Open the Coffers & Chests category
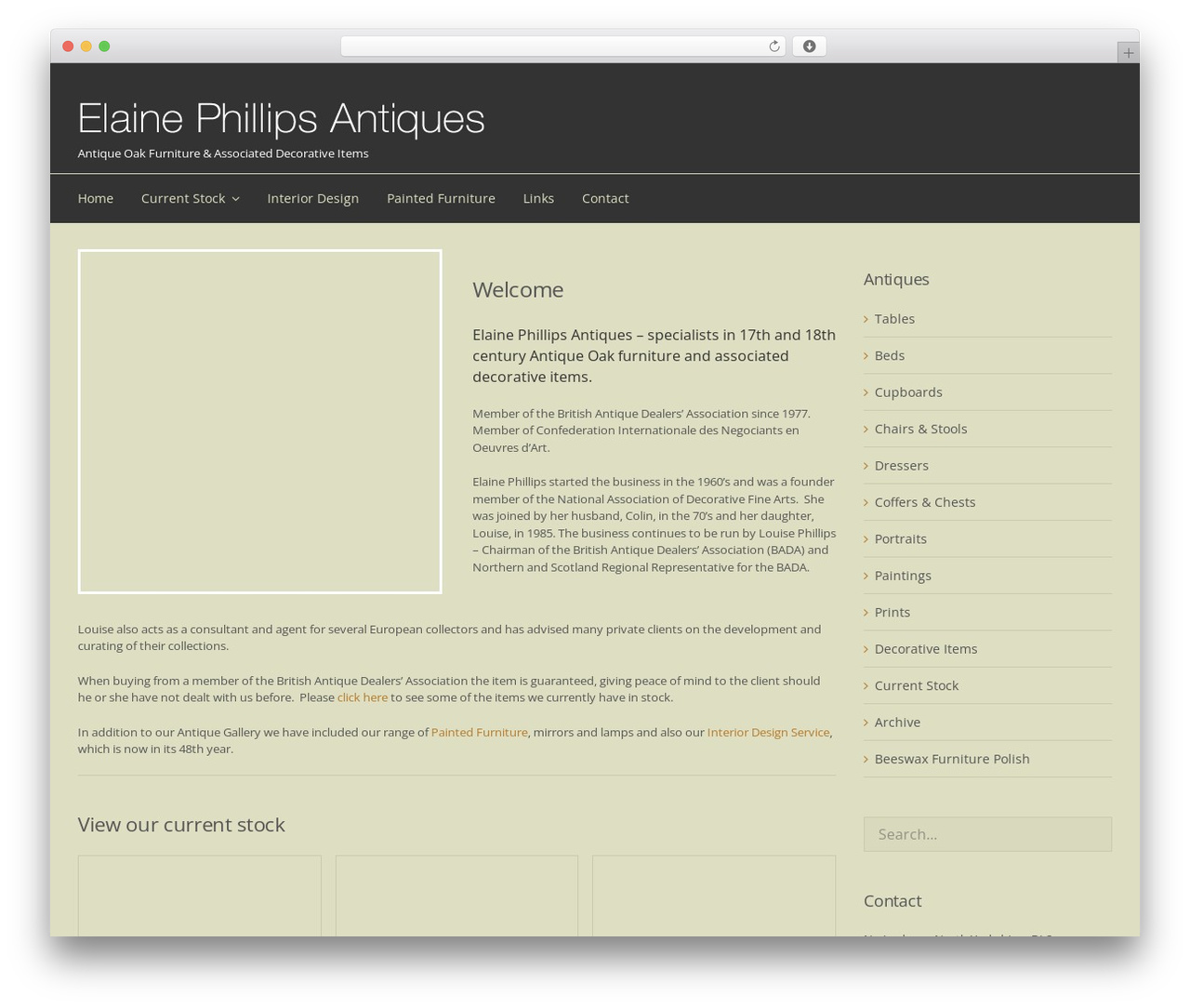The image size is (1190, 1008). coord(925,502)
